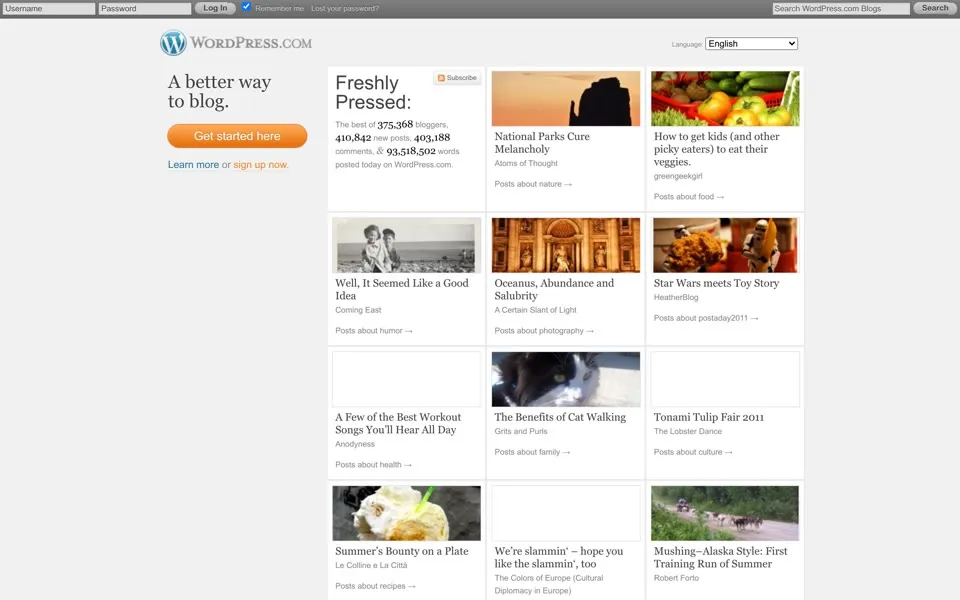
Task: Open Oceanus, Abundance and Salubrity post
Action: click(554, 289)
